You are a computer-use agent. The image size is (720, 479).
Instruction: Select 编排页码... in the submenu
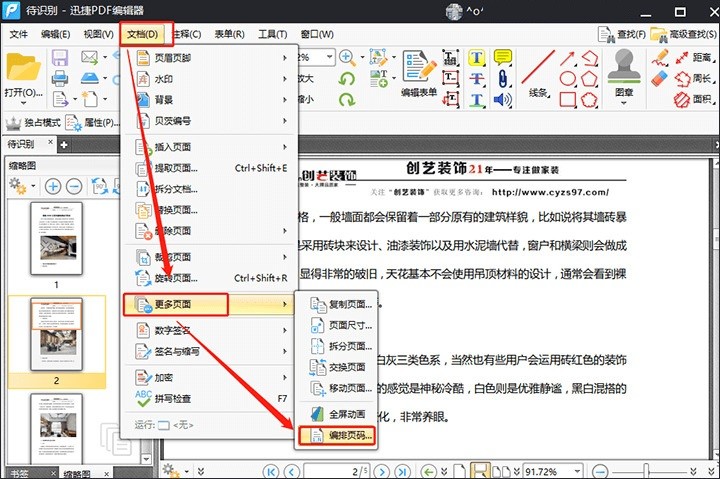click(x=336, y=435)
